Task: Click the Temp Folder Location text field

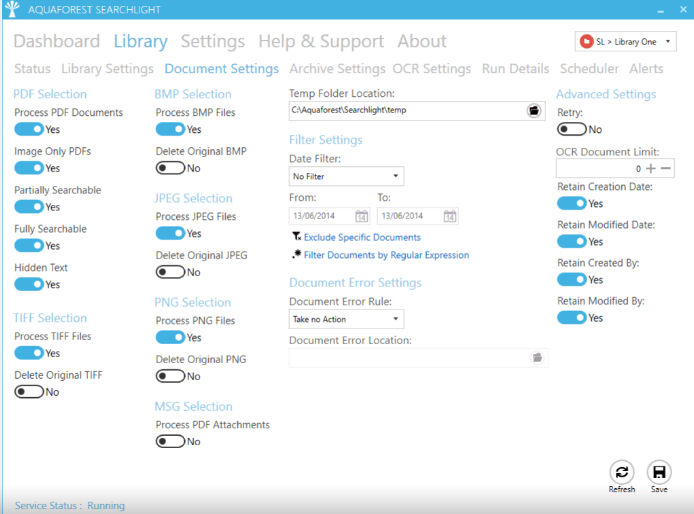Action: (x=405, y=110)
